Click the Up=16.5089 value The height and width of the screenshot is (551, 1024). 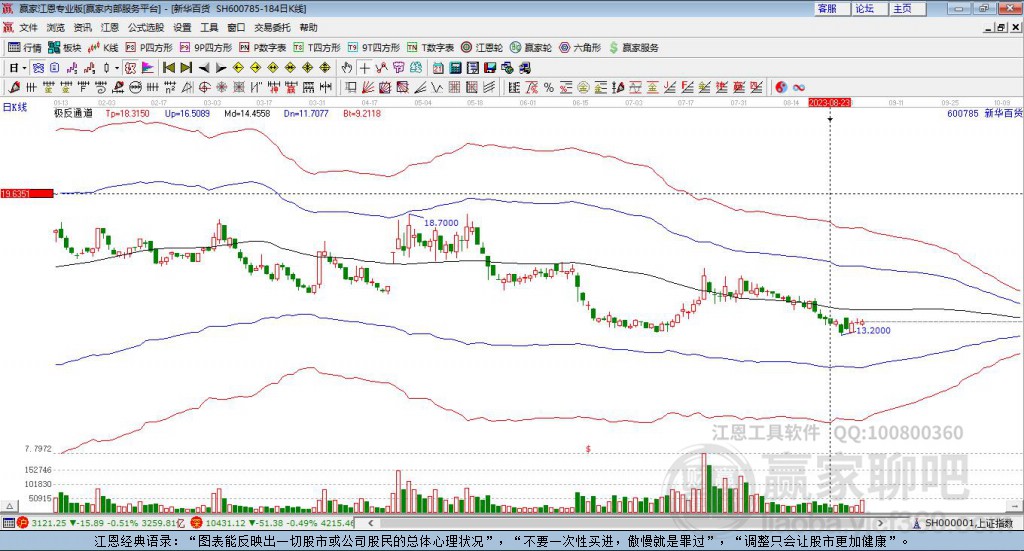(187, 114)
